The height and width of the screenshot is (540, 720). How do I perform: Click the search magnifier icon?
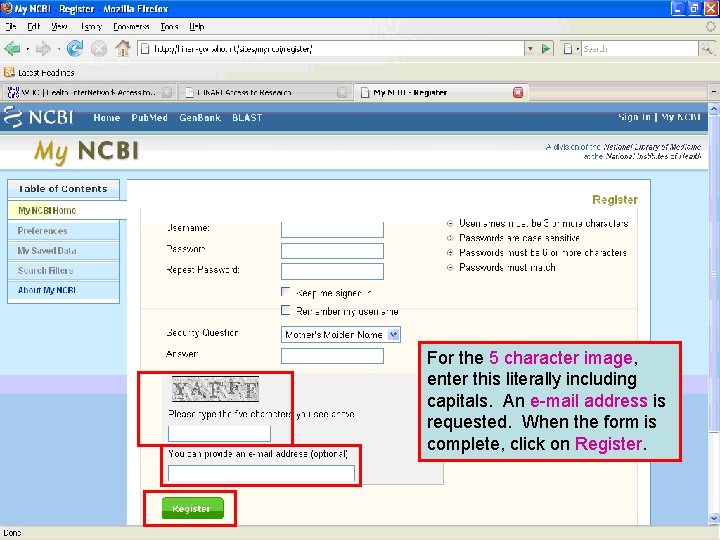click(706, 48)
